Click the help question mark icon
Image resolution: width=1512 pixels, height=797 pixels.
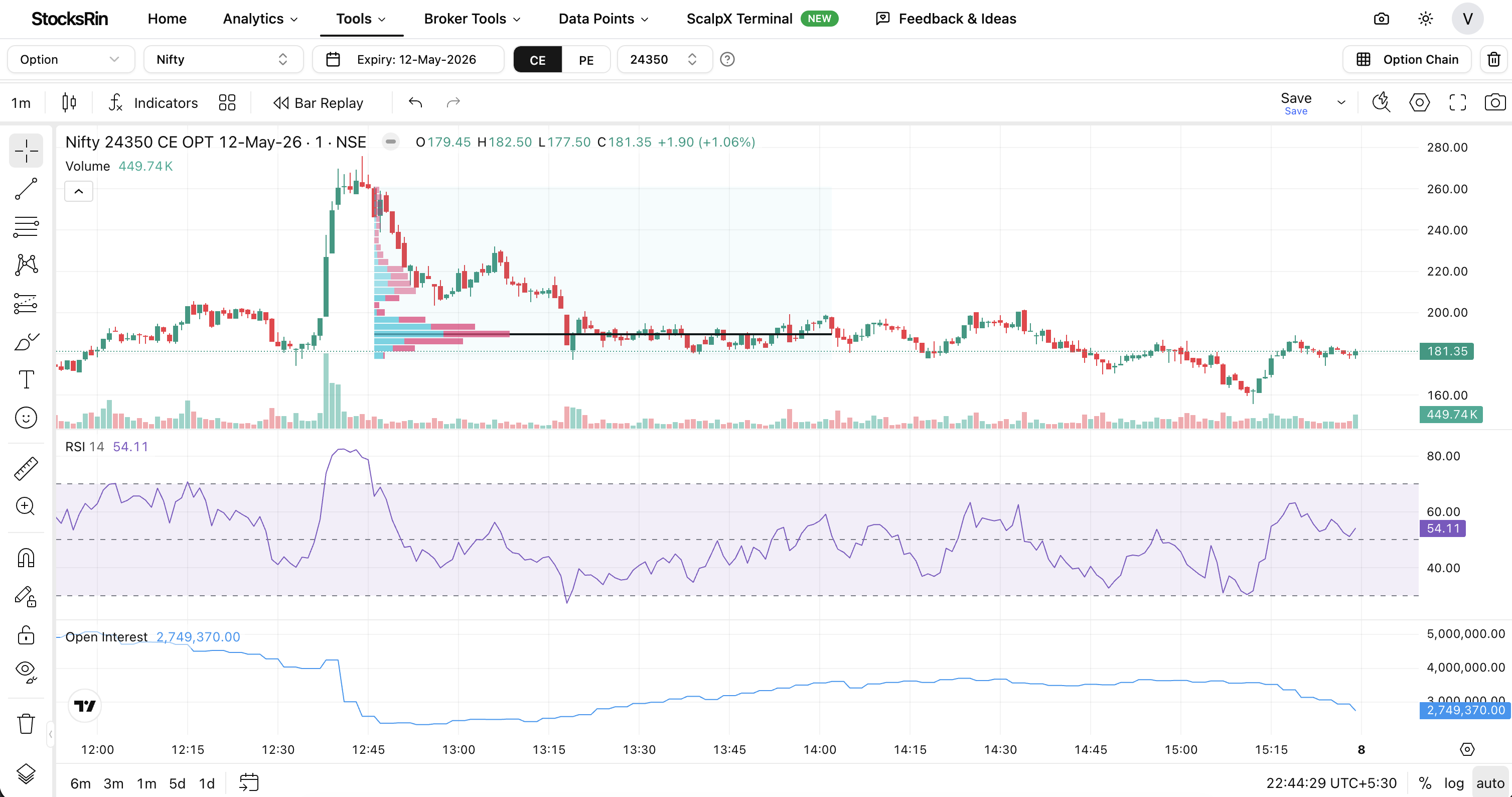coord(727,59)
